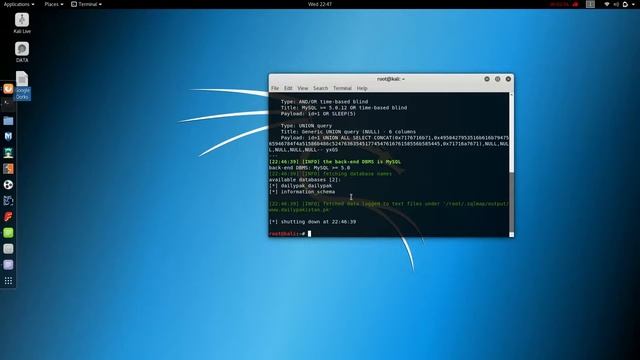Click 'Title: Generic UNION query (NULL)' line

tap(349, 132)
